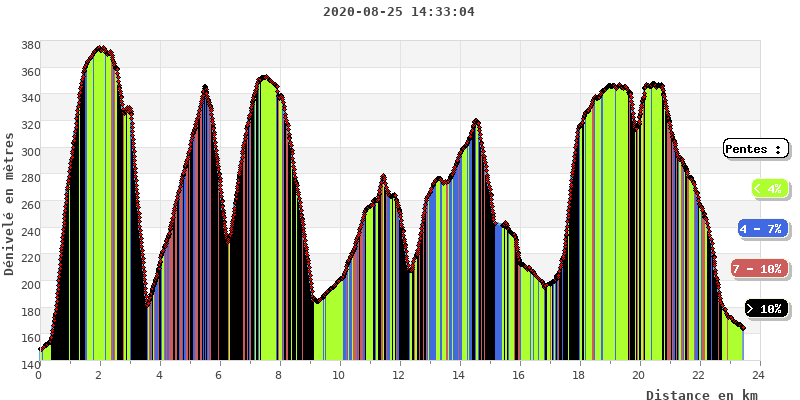Screen dimensions: 800x400
Task: Click the peak data point near km 5.5
Action: pos(205,87)
